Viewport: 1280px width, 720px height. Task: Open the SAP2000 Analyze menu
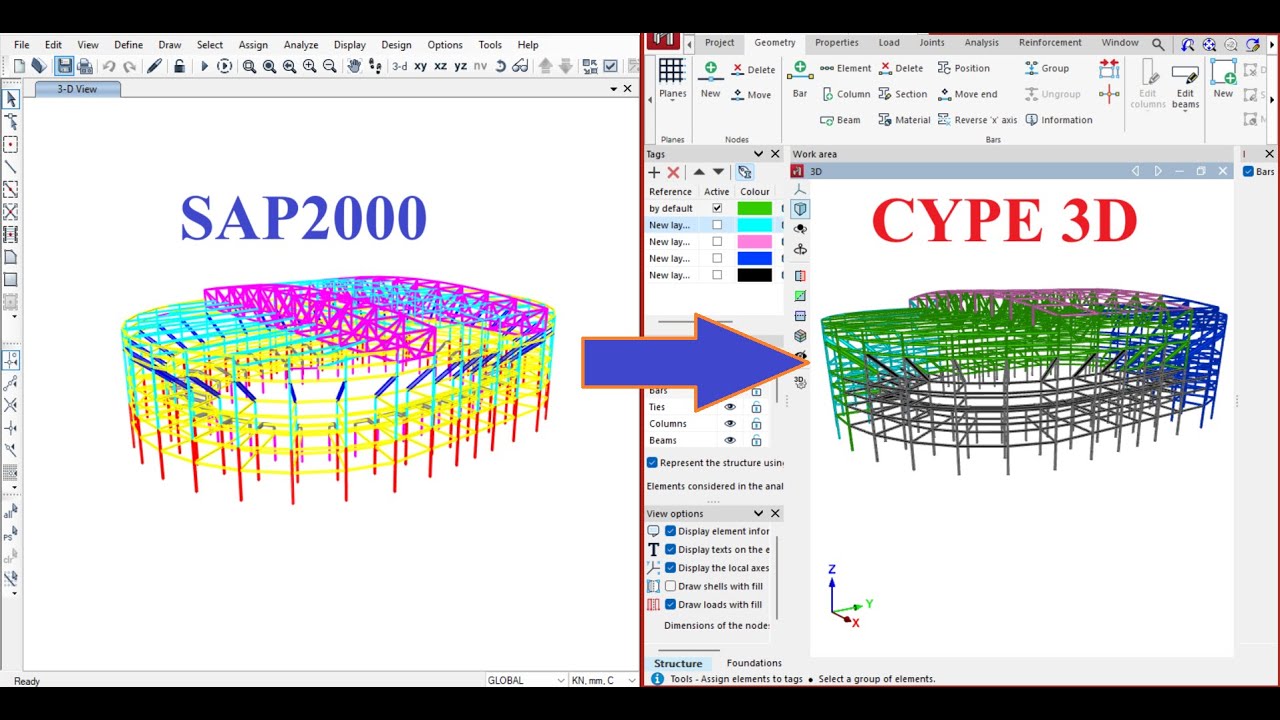(301, 45)
